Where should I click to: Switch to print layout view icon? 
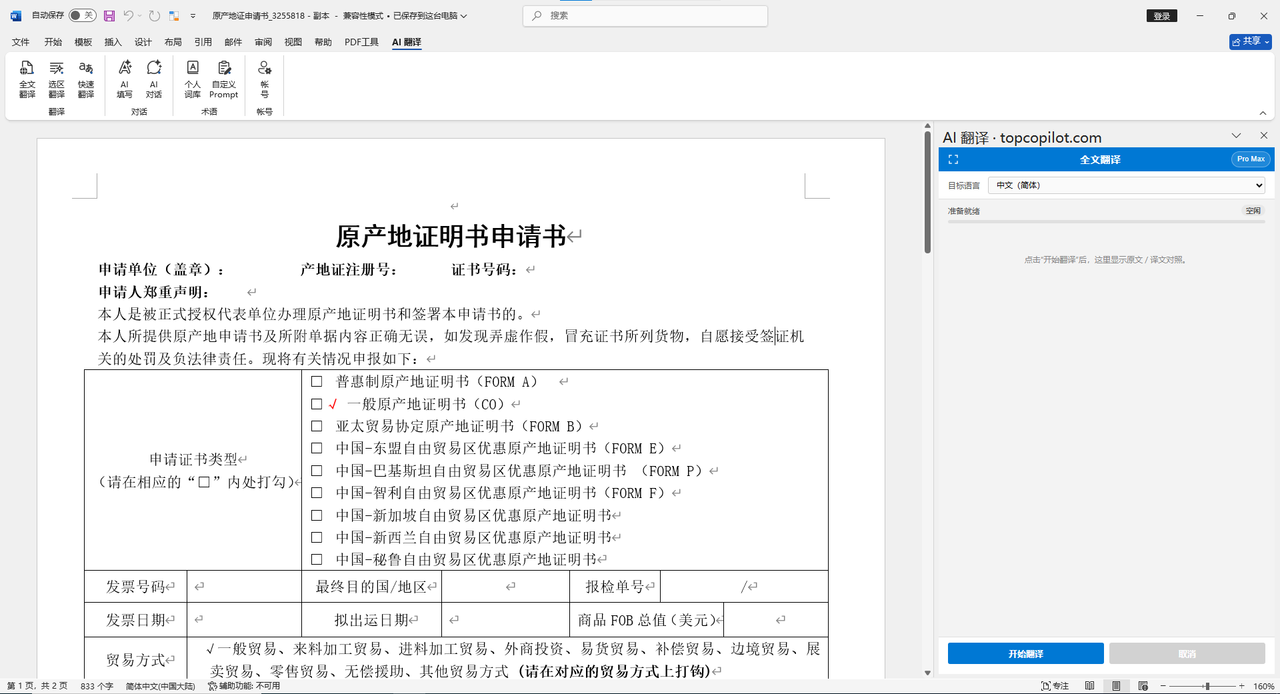point(1114,686)
